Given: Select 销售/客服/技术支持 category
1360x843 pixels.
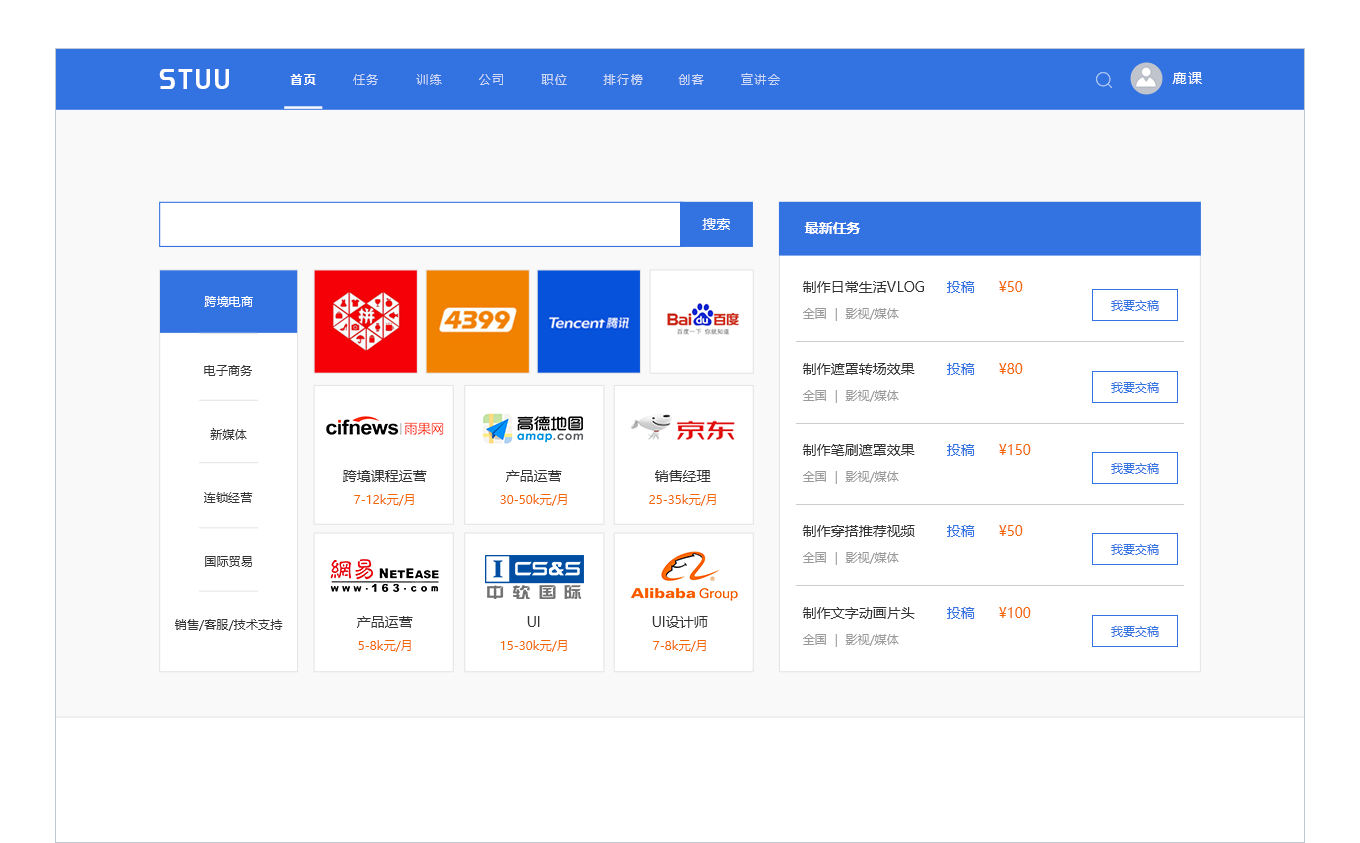Looking at the screenshot, I should click(228, 625).
